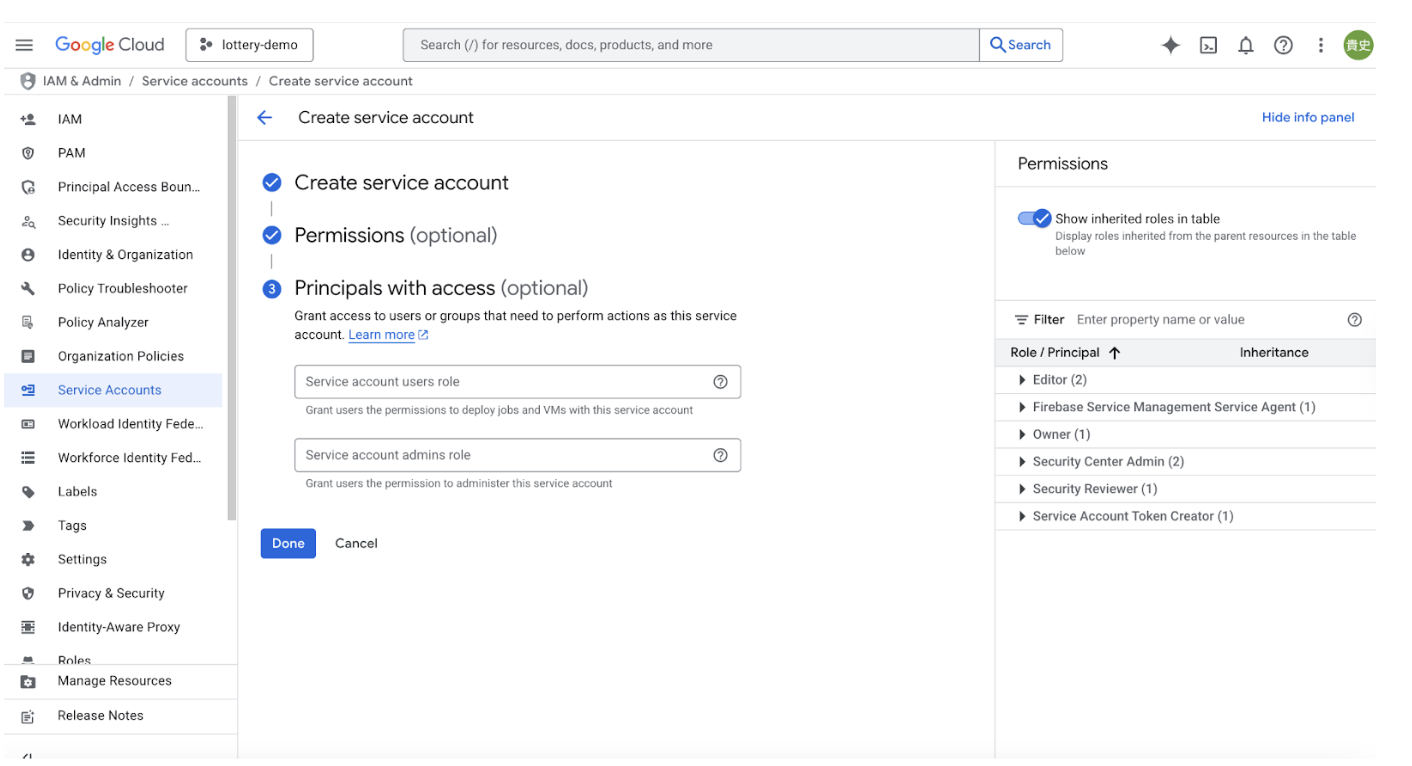Go back using the left arrow icon
The height and width of the screenshot is (766, 1412).
tap(265, 118)
